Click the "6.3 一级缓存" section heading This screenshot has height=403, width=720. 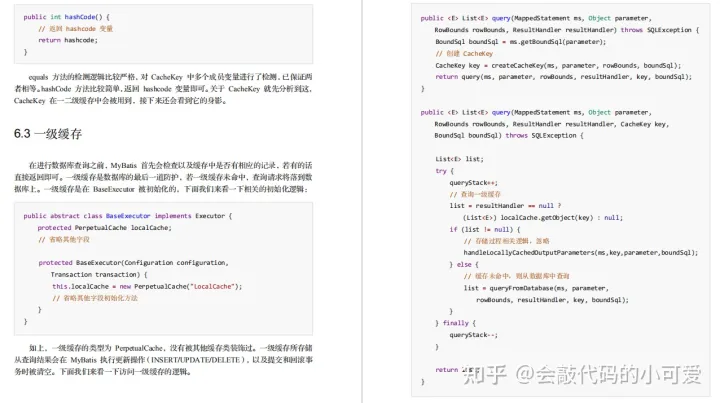[x=48, y=134]
